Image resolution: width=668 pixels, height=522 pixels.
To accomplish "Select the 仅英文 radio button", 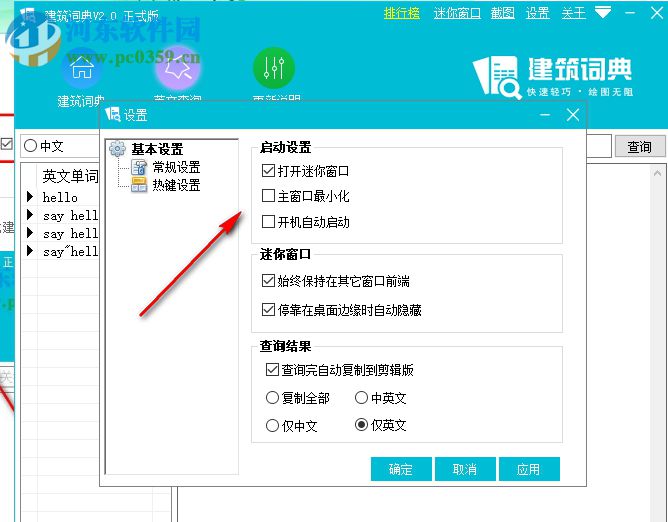I will [x=361, y=425].
